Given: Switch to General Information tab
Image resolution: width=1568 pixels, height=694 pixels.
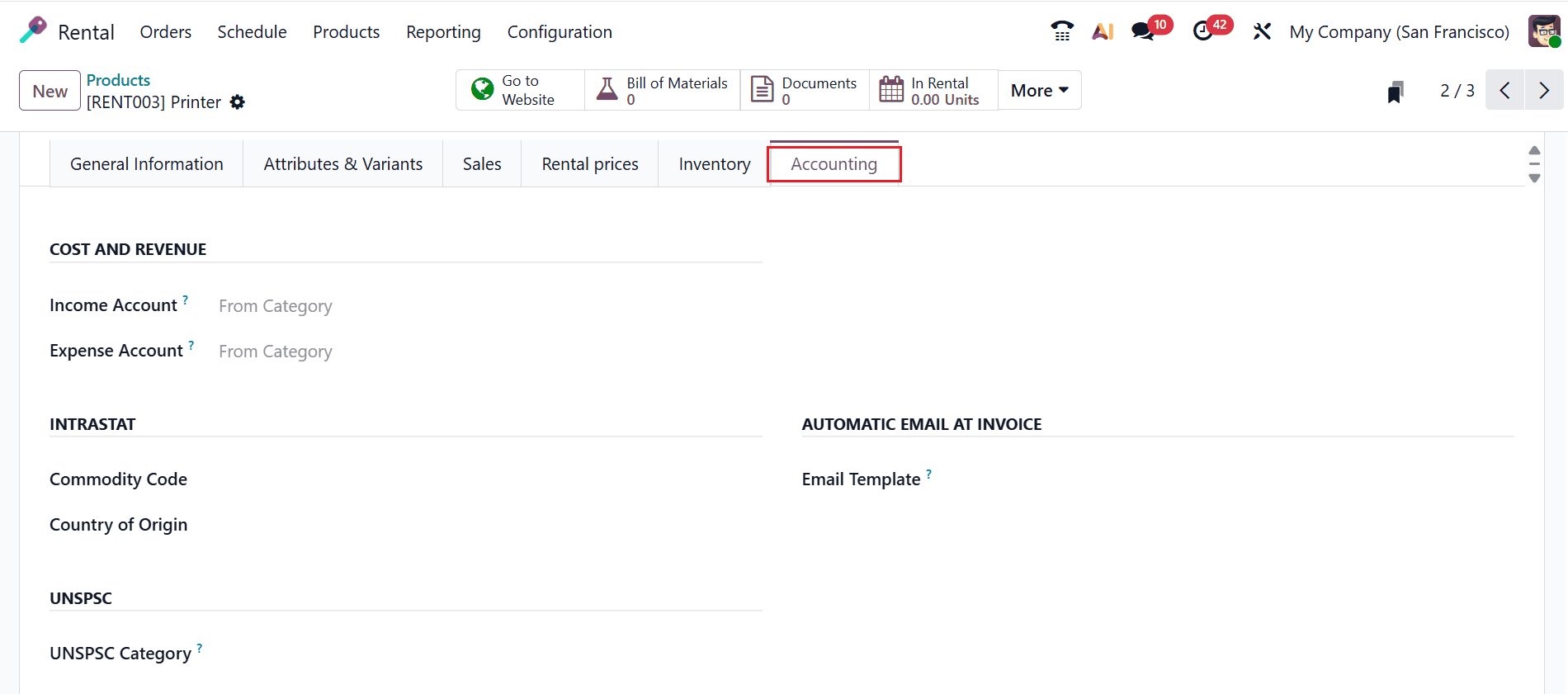Looking at the screenshot, I should coord(147,163).
